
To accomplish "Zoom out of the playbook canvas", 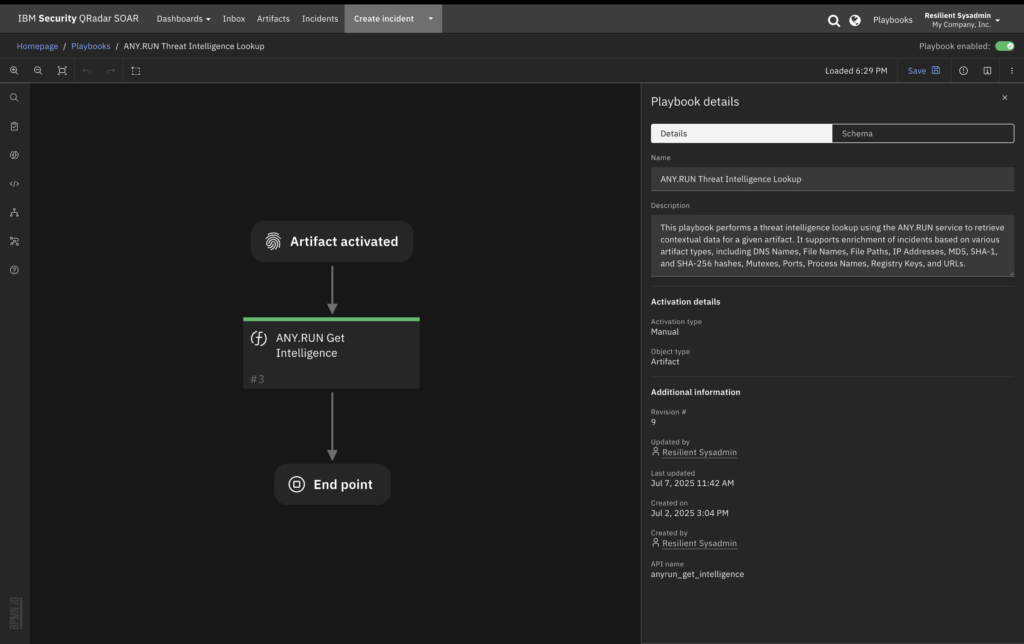I will click(x=38, y=71).
